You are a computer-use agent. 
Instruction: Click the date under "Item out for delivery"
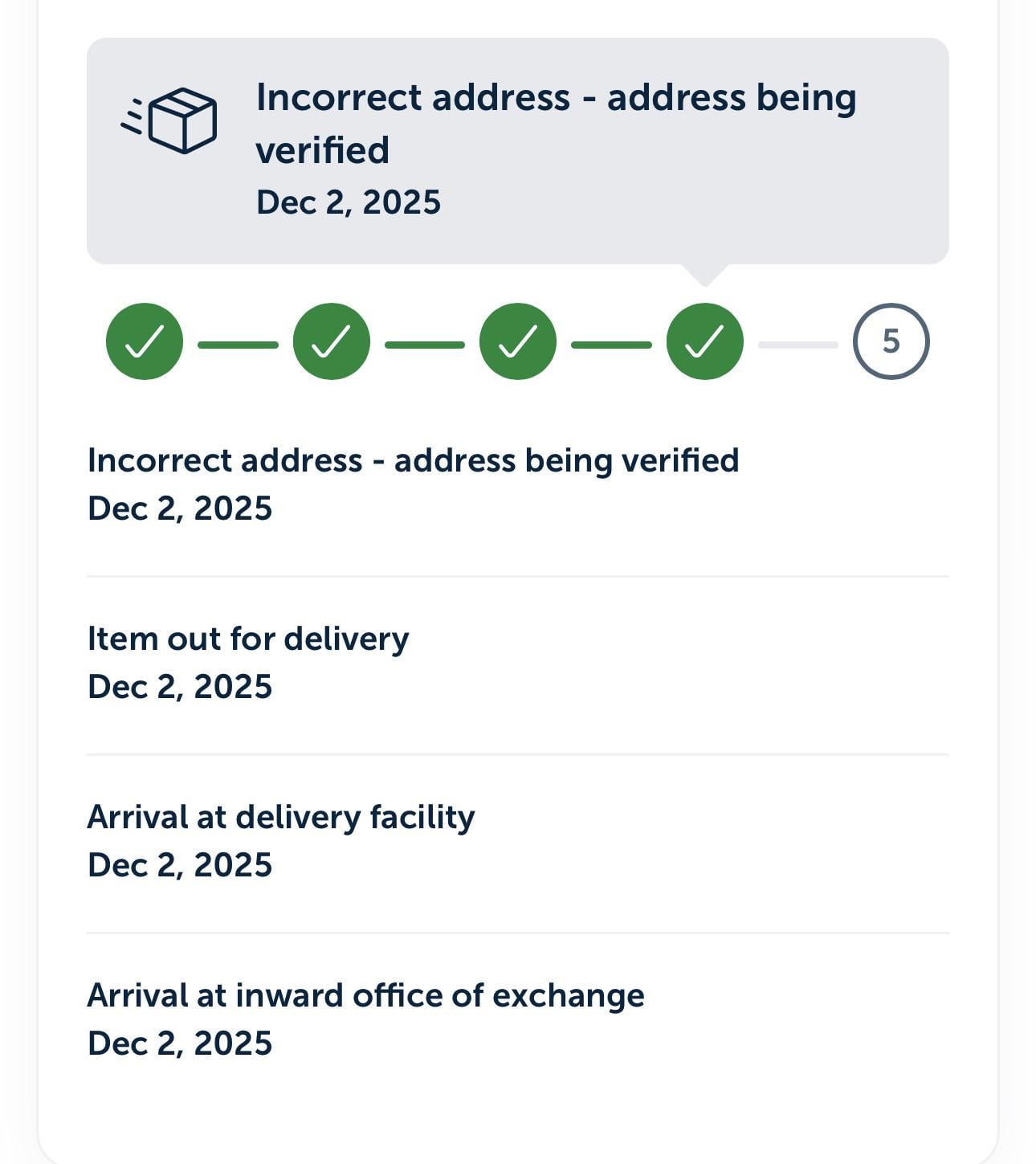180,687
